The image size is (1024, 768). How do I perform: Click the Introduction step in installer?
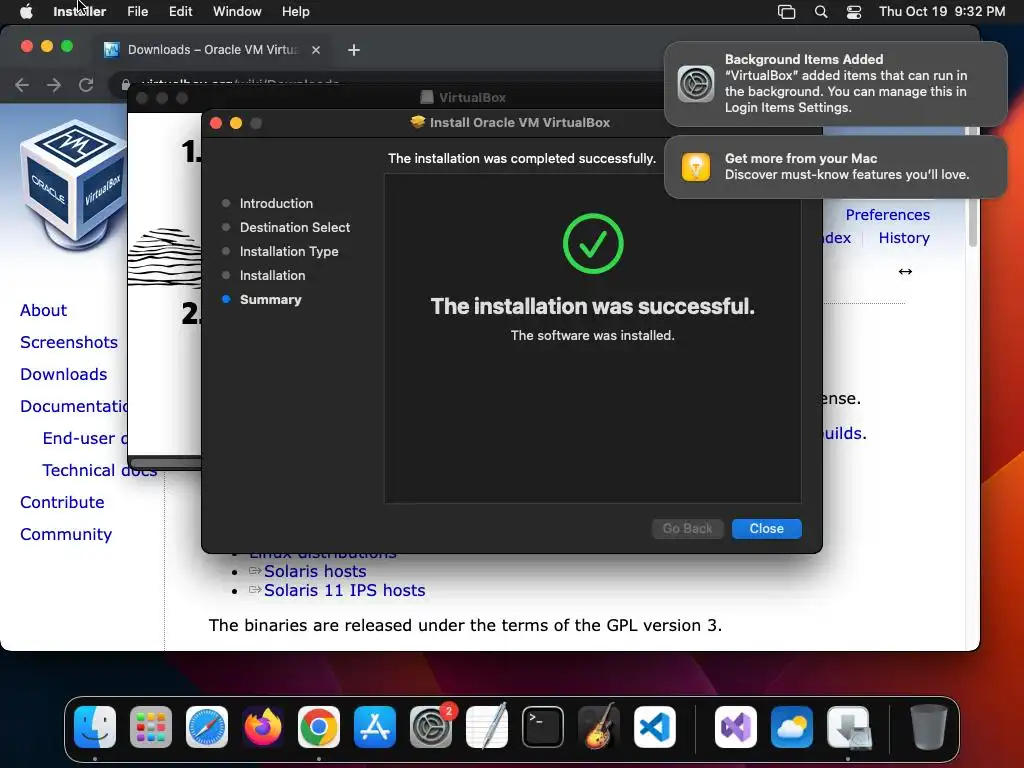click(276, 203)
